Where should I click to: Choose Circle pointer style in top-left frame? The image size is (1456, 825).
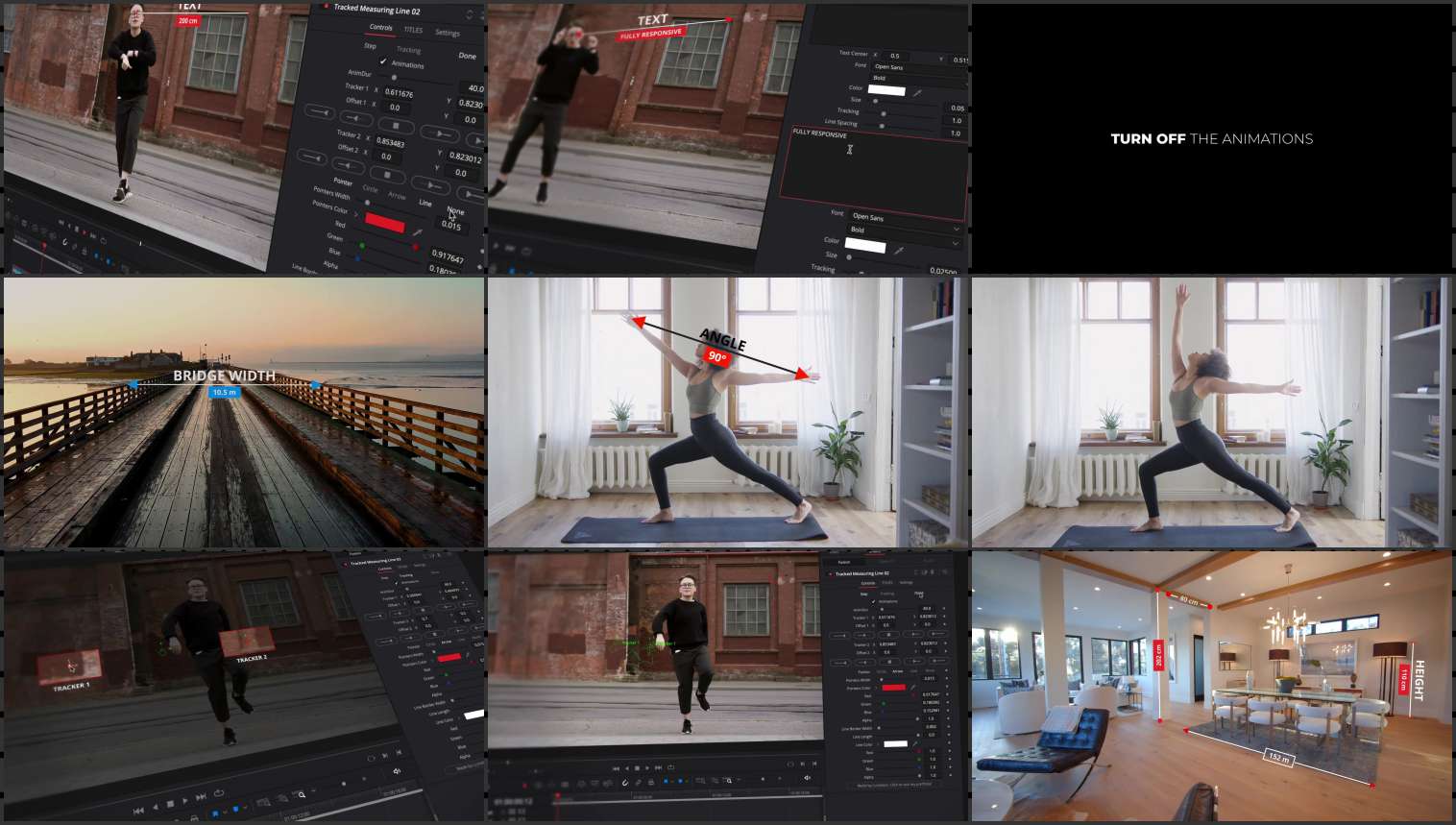(x=370, y=188)
